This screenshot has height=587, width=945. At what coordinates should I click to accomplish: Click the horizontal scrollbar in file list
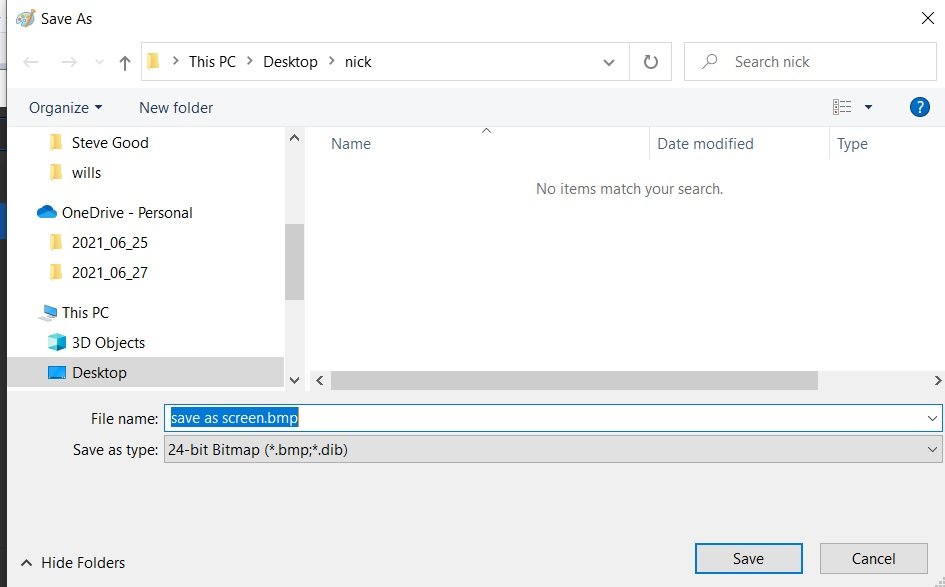point(573,381)
